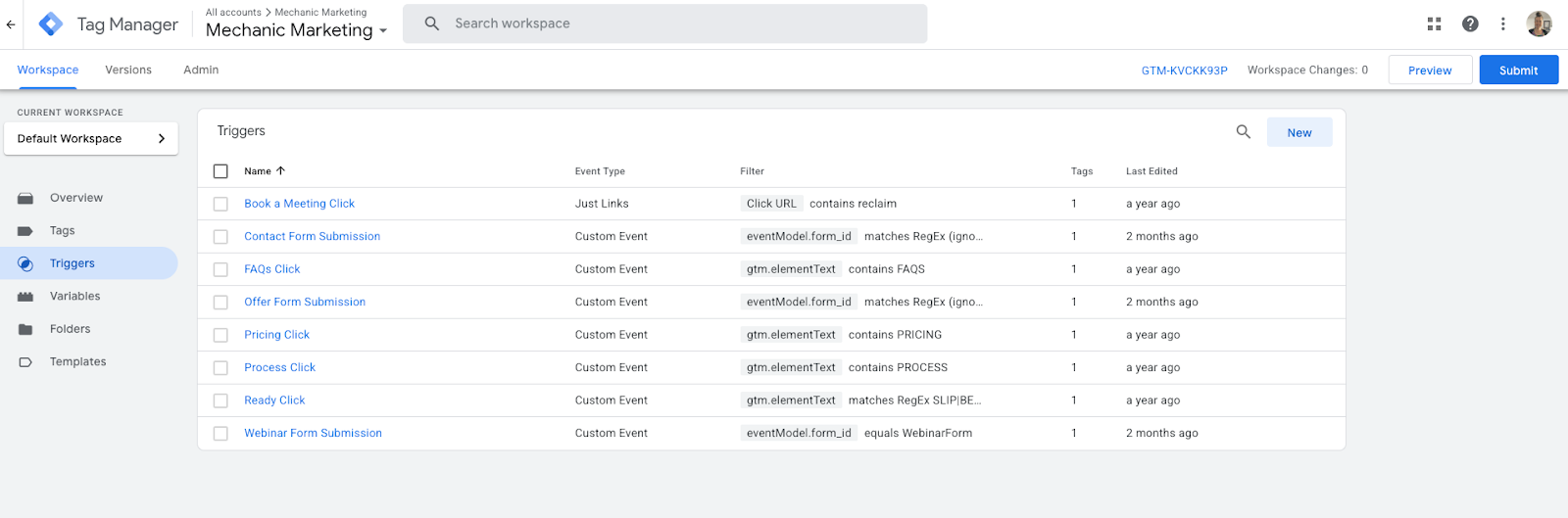
Task: Open Templates in the sidebar
Action: [77, 362]
